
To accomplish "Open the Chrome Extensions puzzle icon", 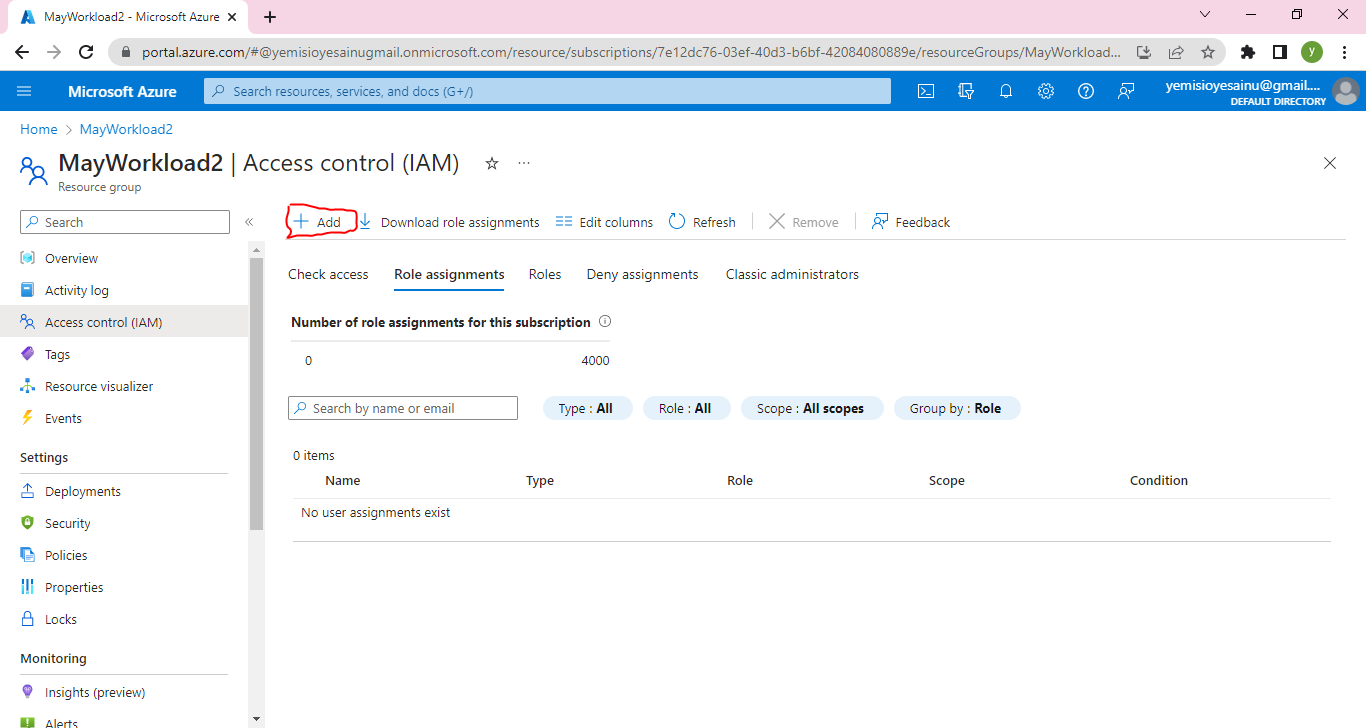I will coord(1247,52).
